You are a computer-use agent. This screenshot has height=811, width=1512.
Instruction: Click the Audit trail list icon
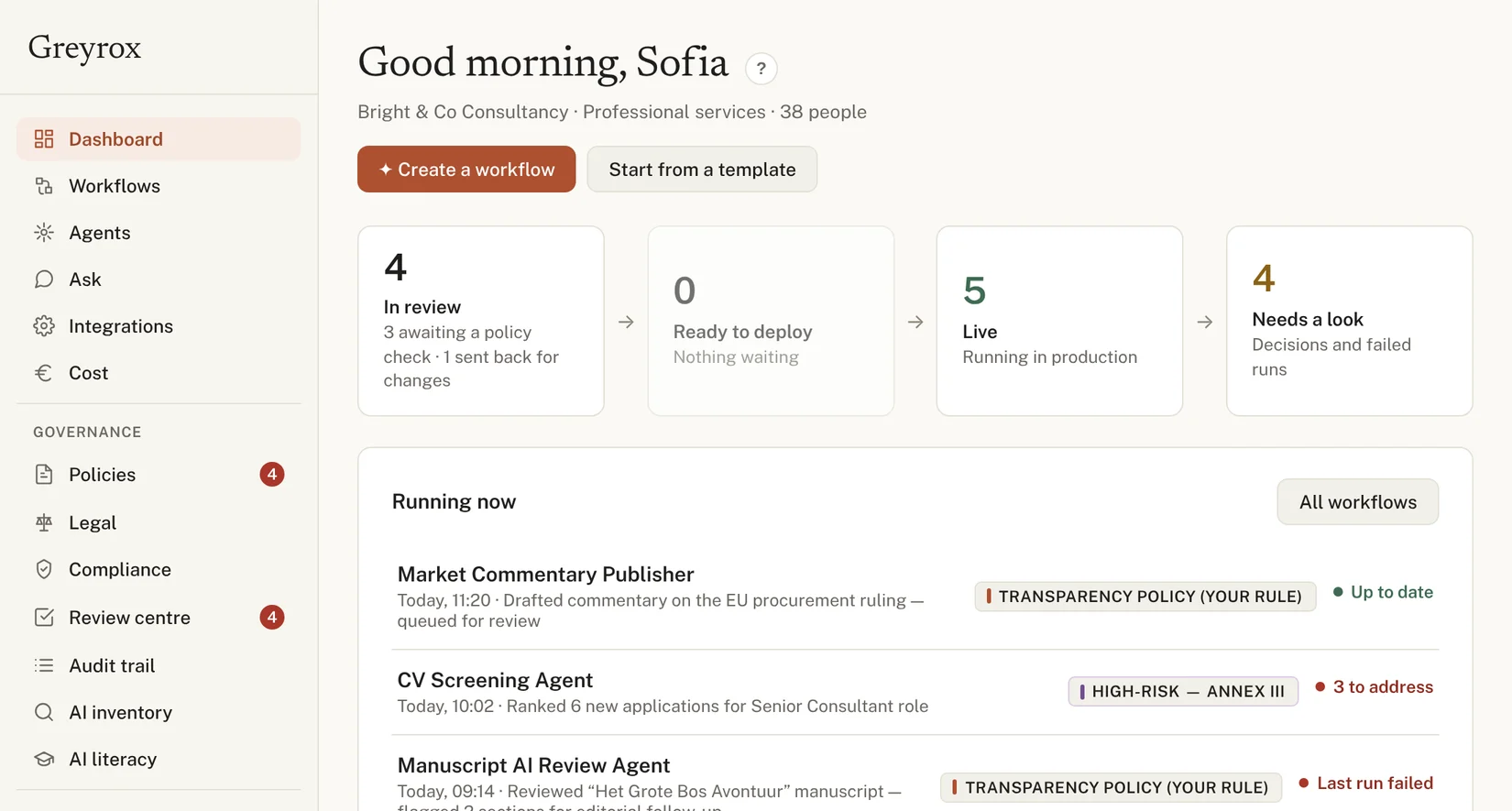pyautogui.click(x=44, y=665)
